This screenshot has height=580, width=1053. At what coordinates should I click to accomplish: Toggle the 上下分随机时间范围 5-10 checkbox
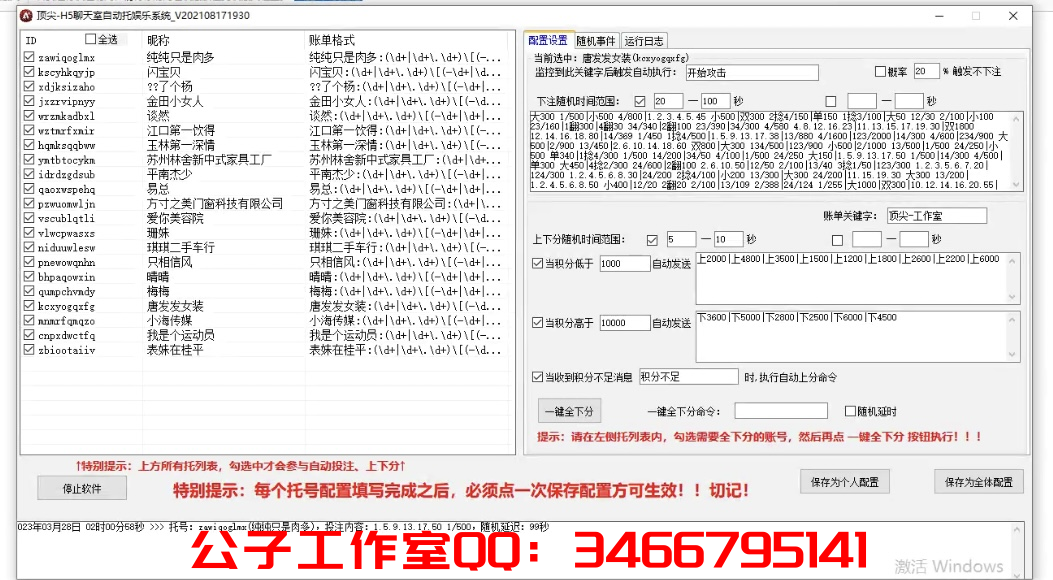pyautogui.click(x=652, y=240)
